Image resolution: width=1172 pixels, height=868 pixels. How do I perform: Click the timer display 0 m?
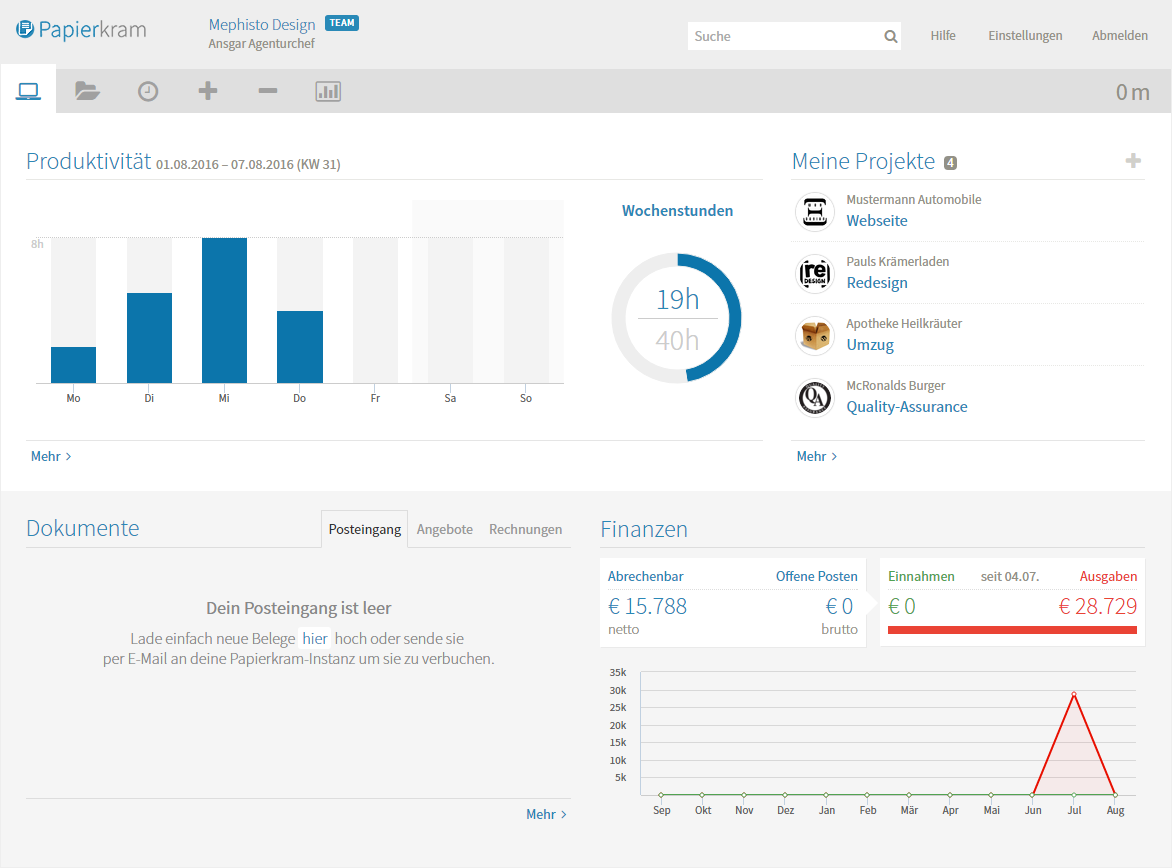click(1132, 92)
